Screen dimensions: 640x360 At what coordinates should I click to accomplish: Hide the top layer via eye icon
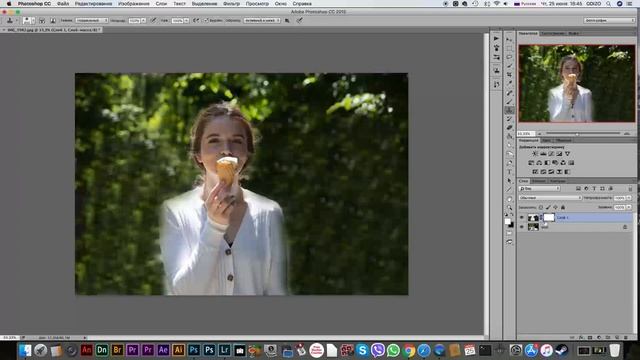click(x=522, y=218)
